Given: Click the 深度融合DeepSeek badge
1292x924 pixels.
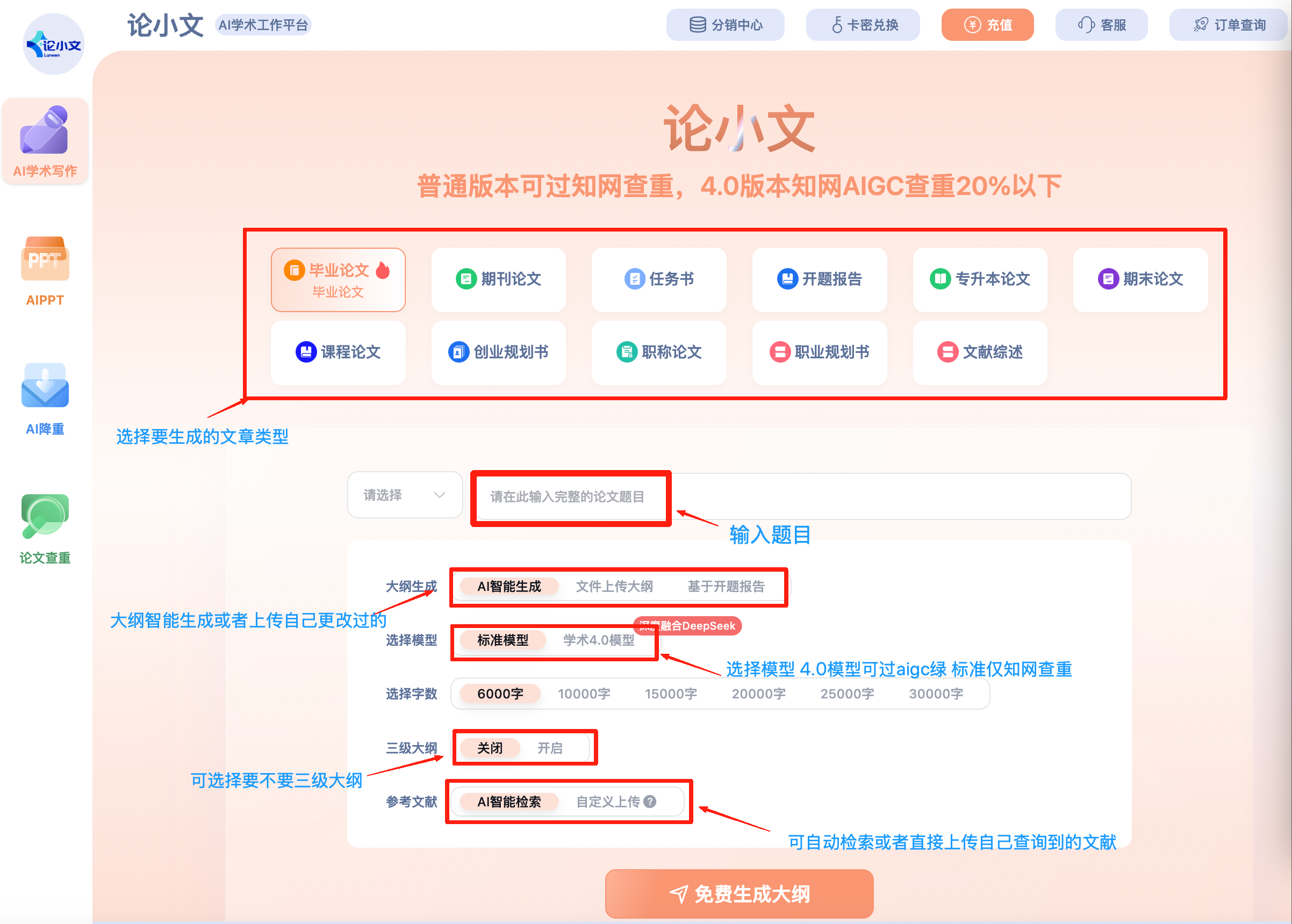Looking at the screenshot, I should pos(687,626).
